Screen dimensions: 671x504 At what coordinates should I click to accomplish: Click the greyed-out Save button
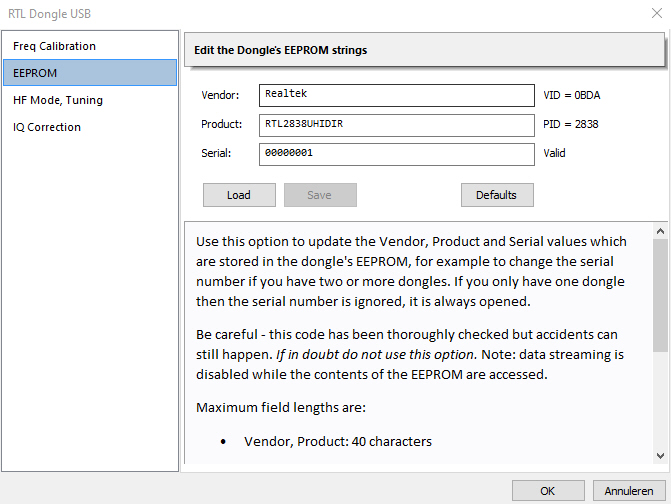click(320, 195)
